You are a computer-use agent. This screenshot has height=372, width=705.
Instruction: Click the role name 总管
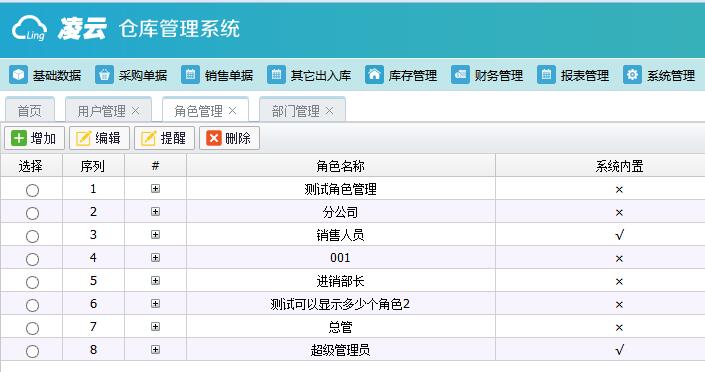click(x=340, y=327)
